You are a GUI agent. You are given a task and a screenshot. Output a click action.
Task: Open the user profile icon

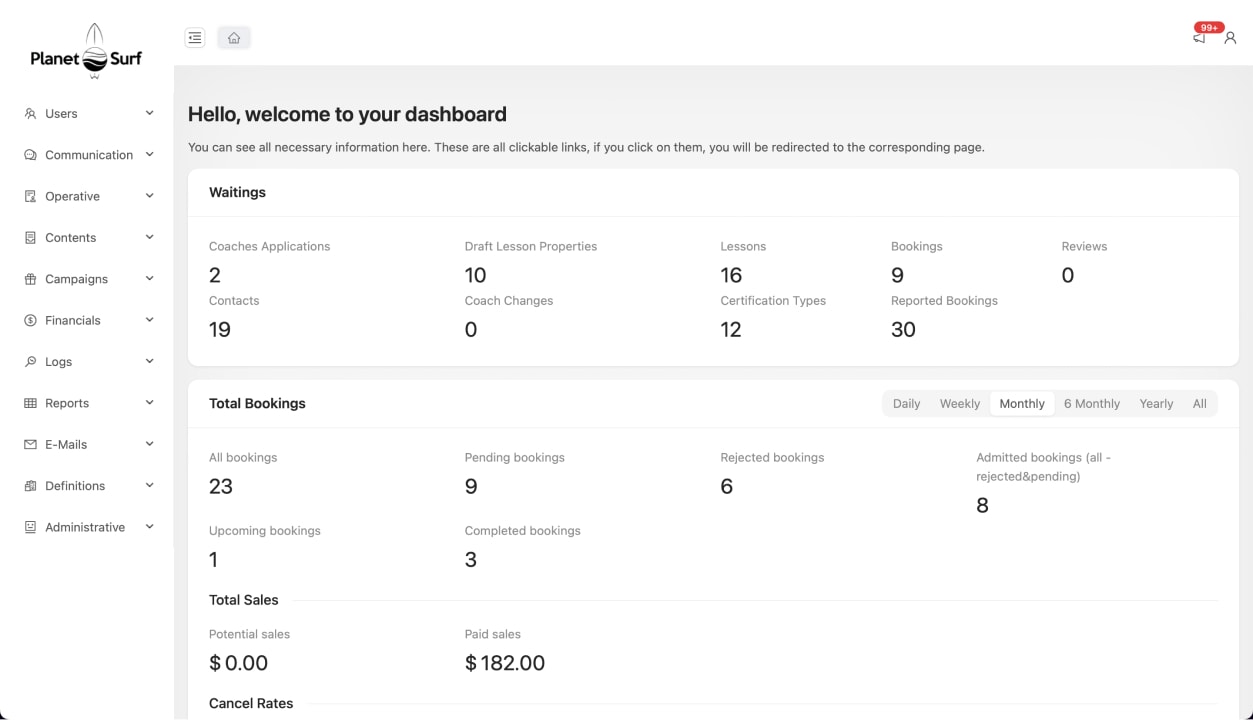[1230, 38]
